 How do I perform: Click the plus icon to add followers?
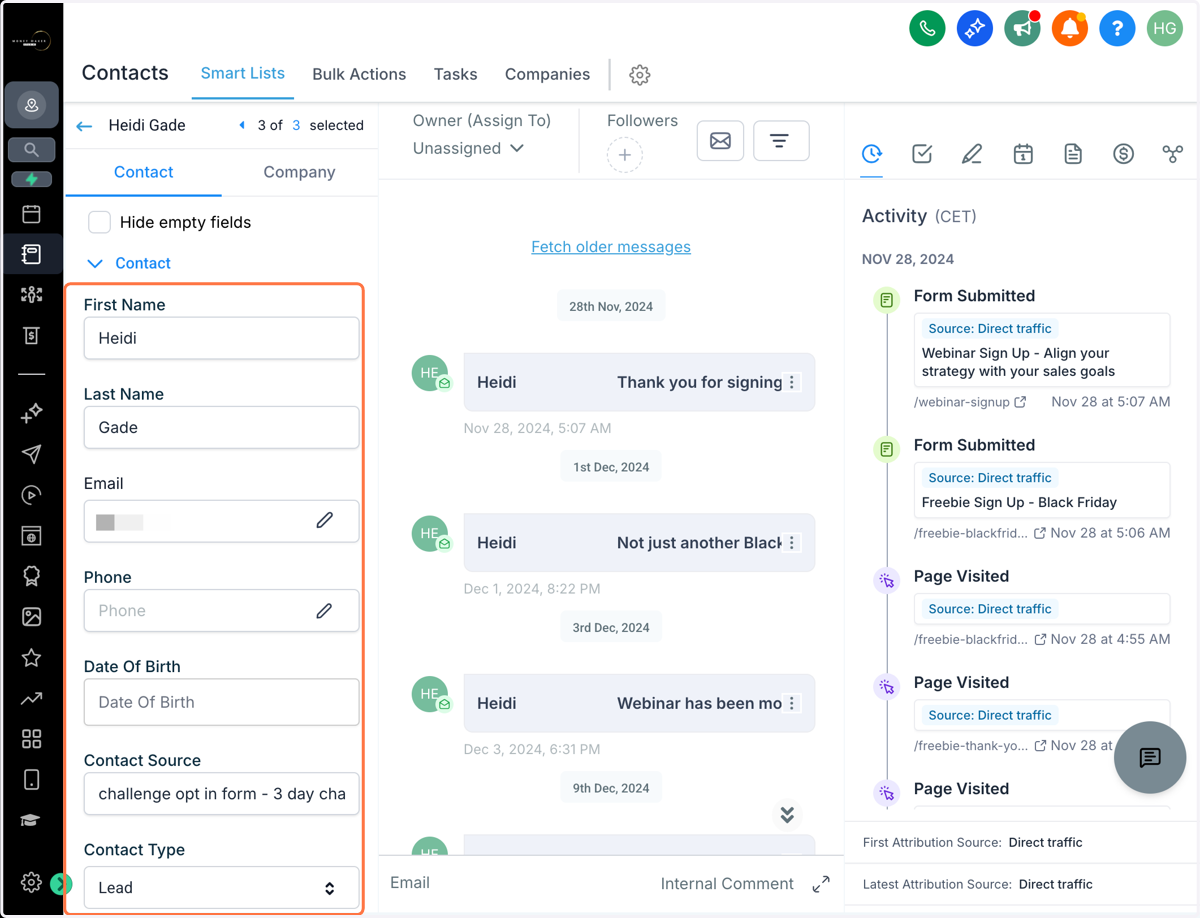[x=624, y=155]
